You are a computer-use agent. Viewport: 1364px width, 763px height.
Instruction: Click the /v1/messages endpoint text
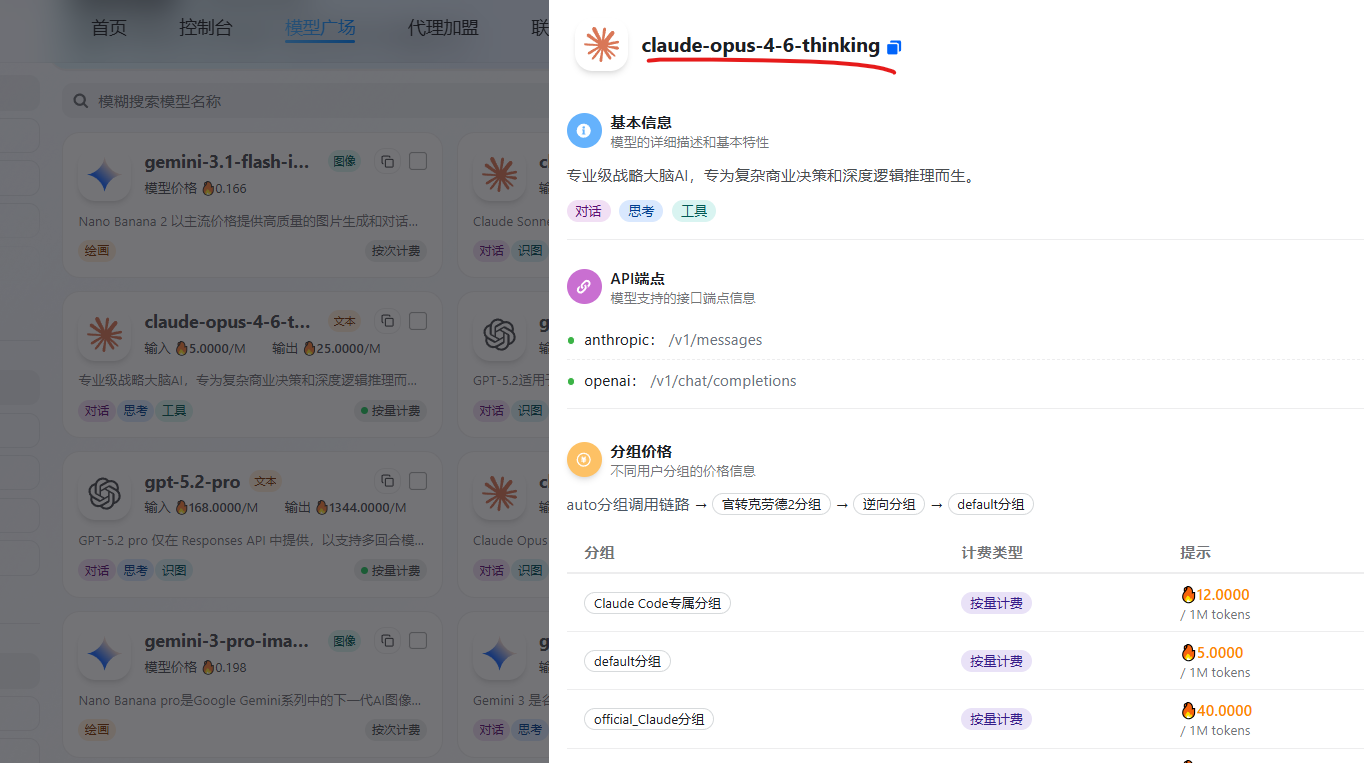pos(715,340)
